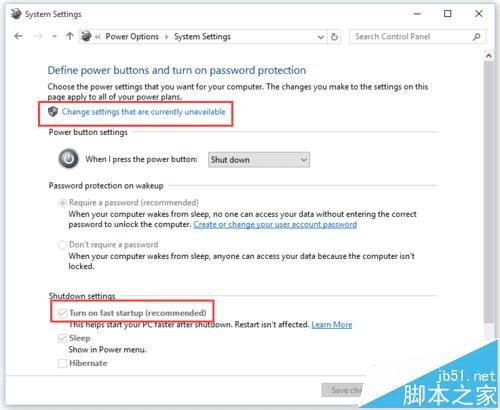500x410 pixels.
Task: Click Change settings that are currently unavailable
Action: point(144,112)
